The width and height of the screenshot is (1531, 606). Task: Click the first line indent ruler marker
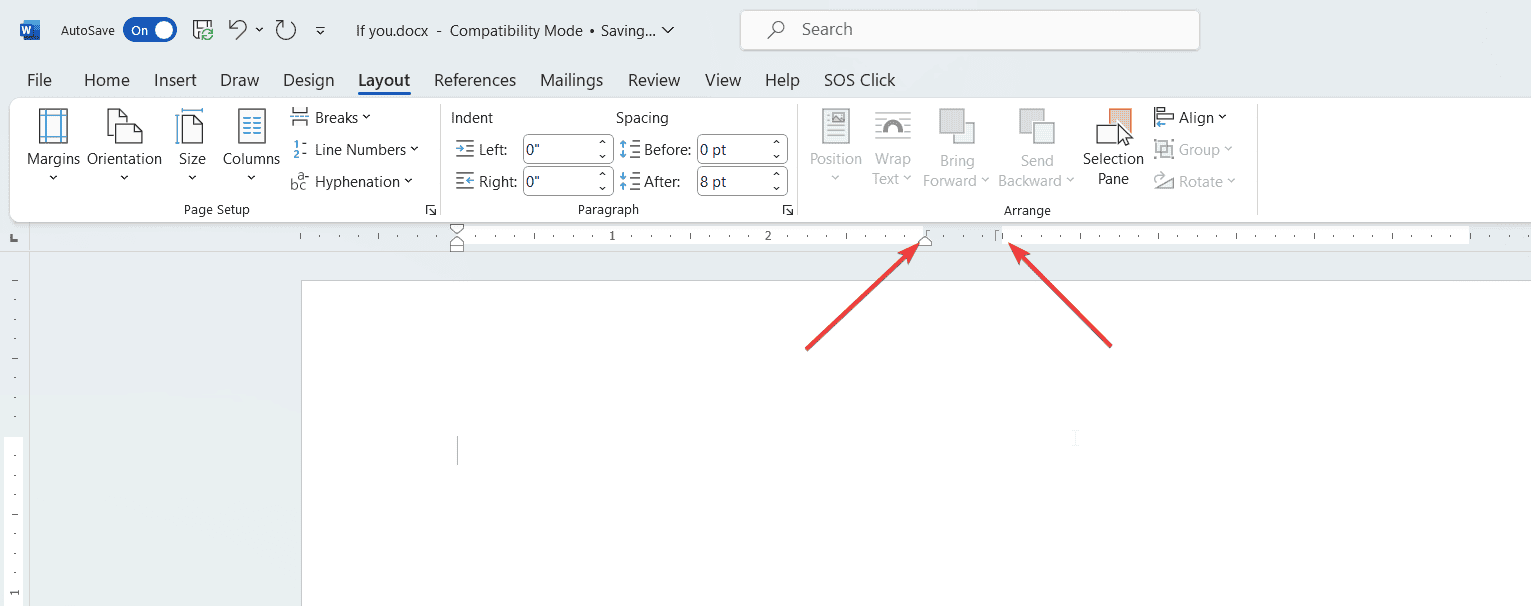click(x=457, y=230)
